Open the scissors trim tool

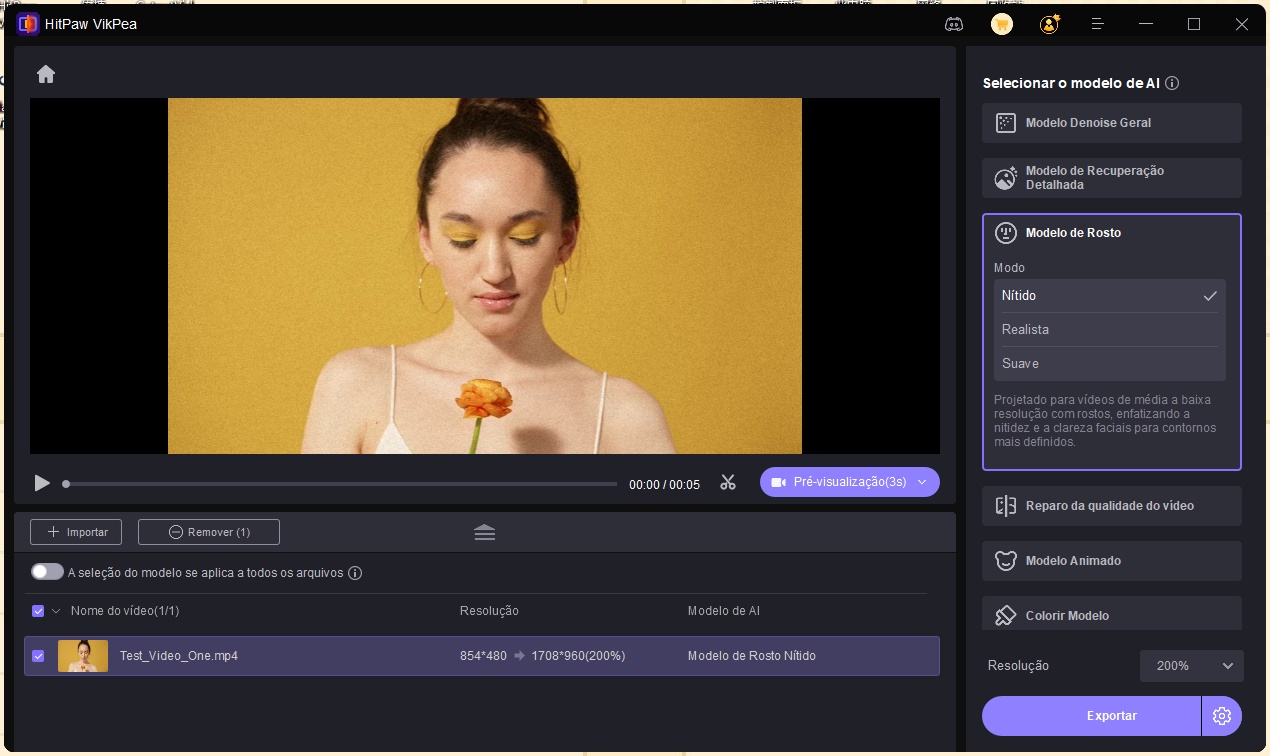point(727,482)
